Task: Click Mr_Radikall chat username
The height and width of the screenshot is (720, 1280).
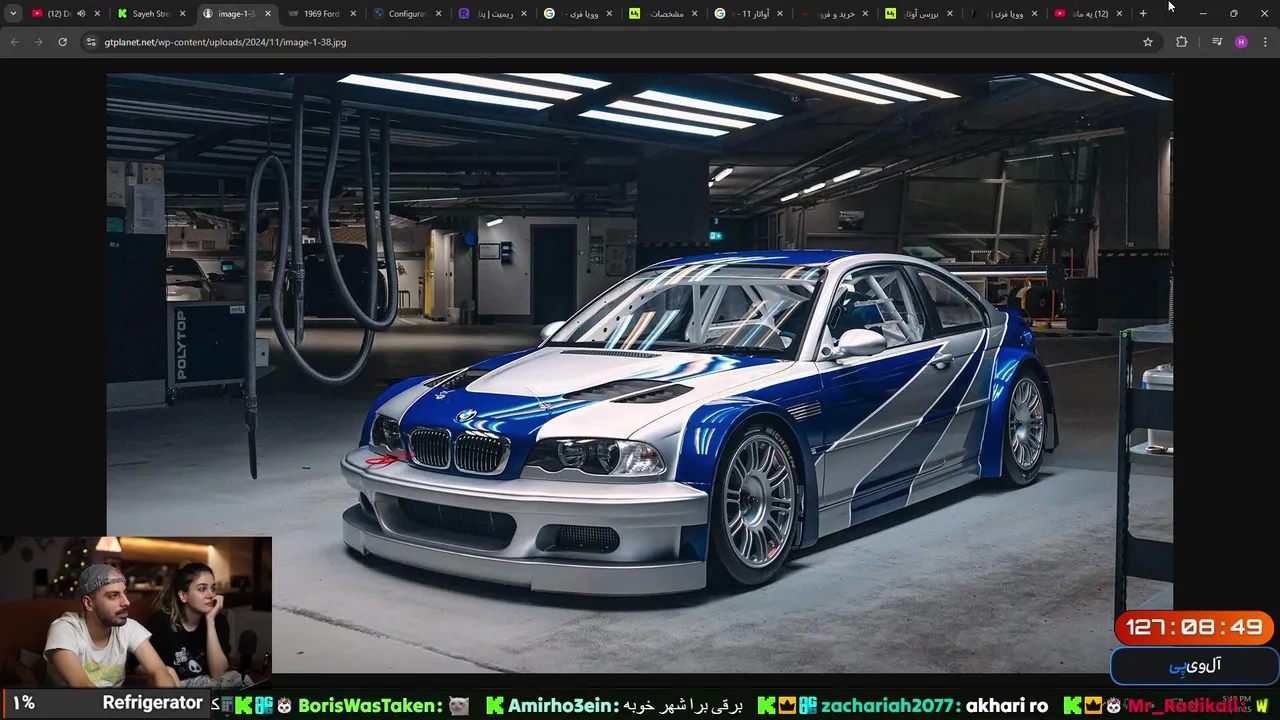Action: coord(1188,706)
